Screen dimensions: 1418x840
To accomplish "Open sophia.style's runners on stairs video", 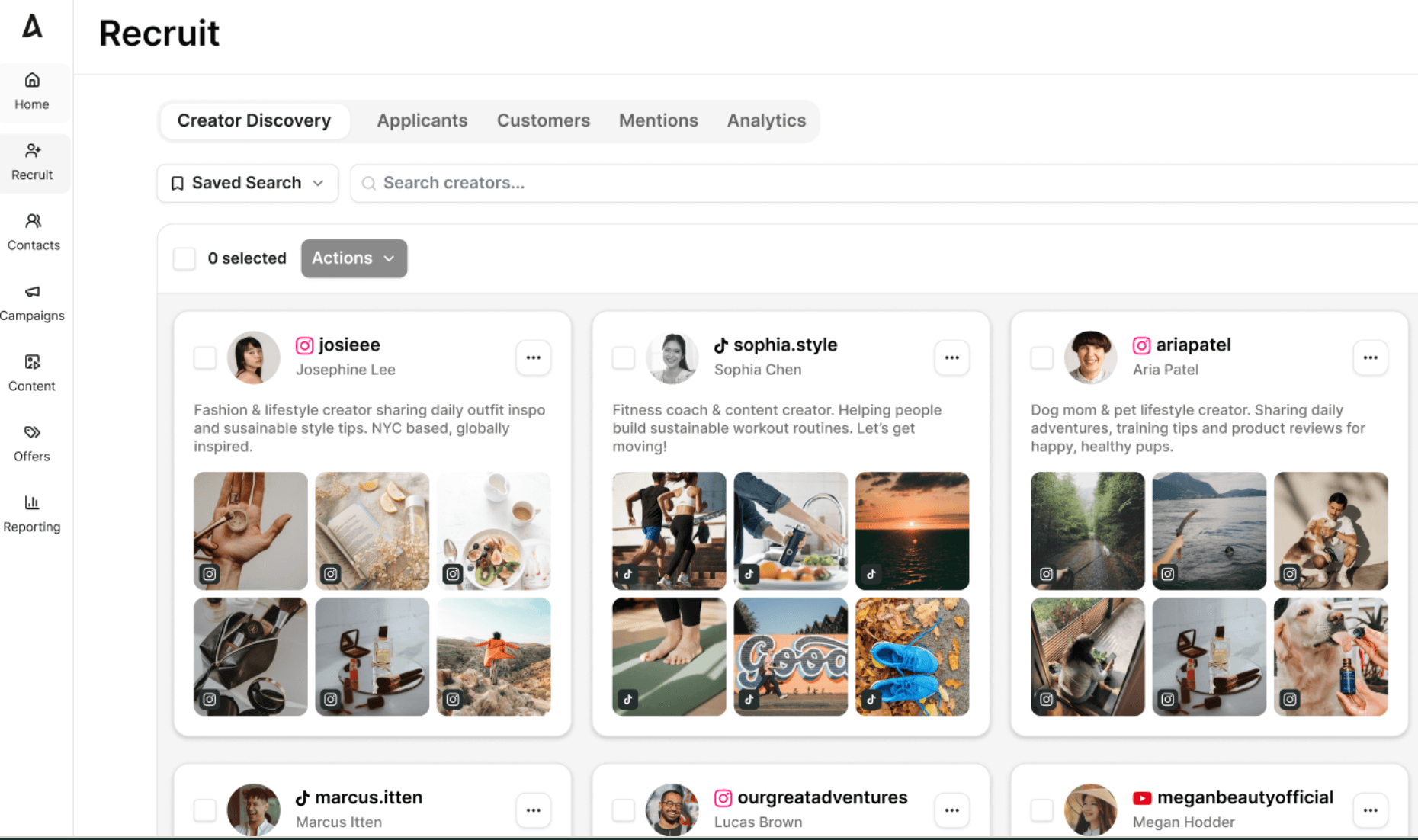I will coord(669,531).
